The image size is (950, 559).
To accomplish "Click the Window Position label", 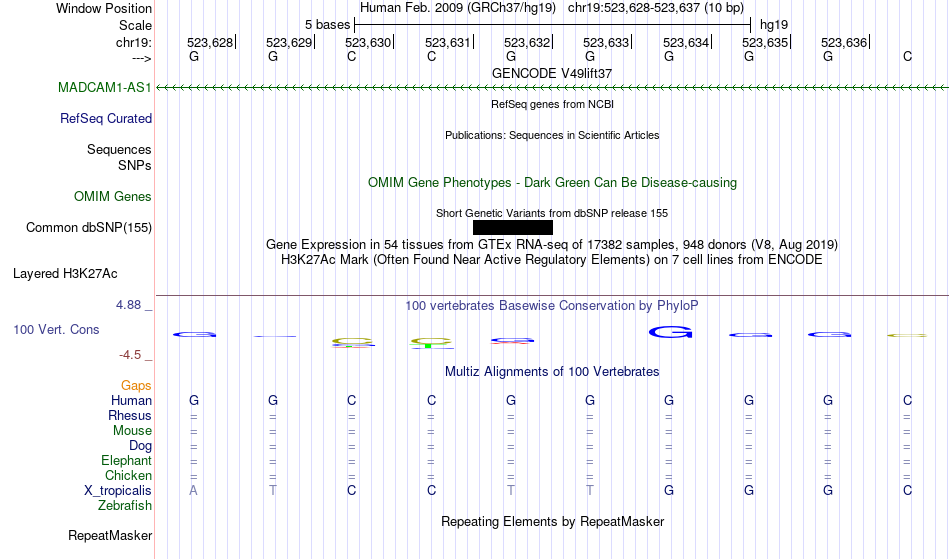I will click(104, 8).
